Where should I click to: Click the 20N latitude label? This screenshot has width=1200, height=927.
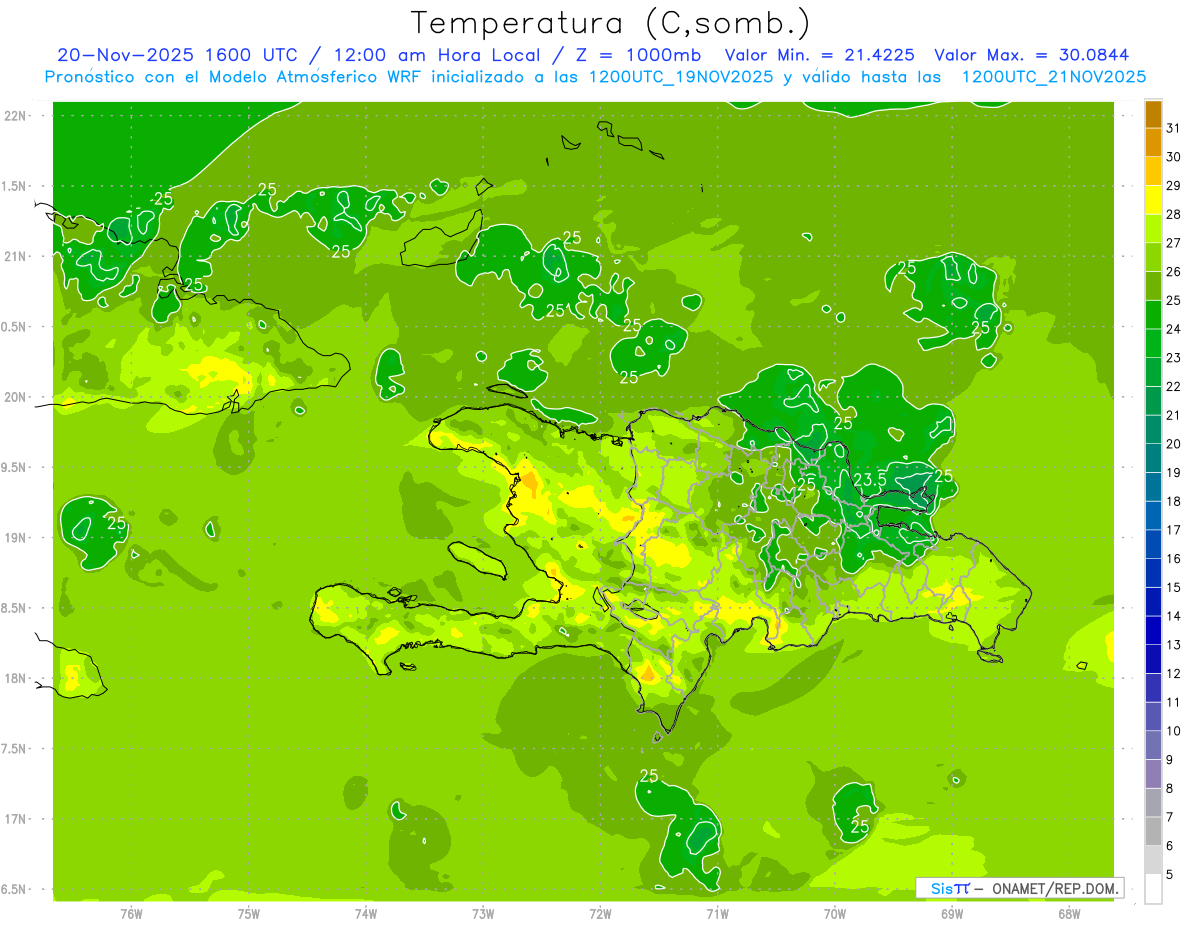pos(15,397)
